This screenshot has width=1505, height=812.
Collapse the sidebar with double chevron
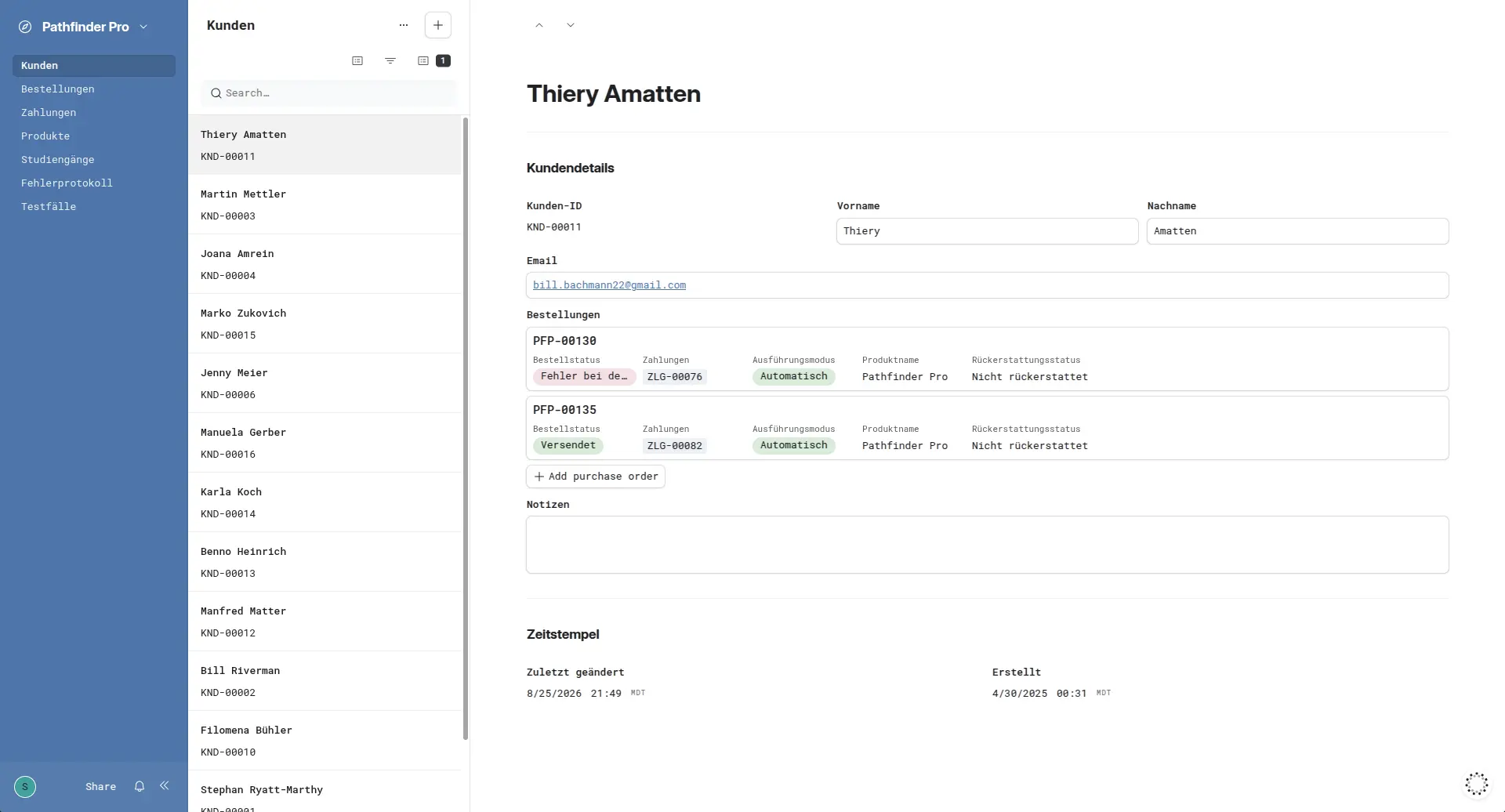click(165, 785)
